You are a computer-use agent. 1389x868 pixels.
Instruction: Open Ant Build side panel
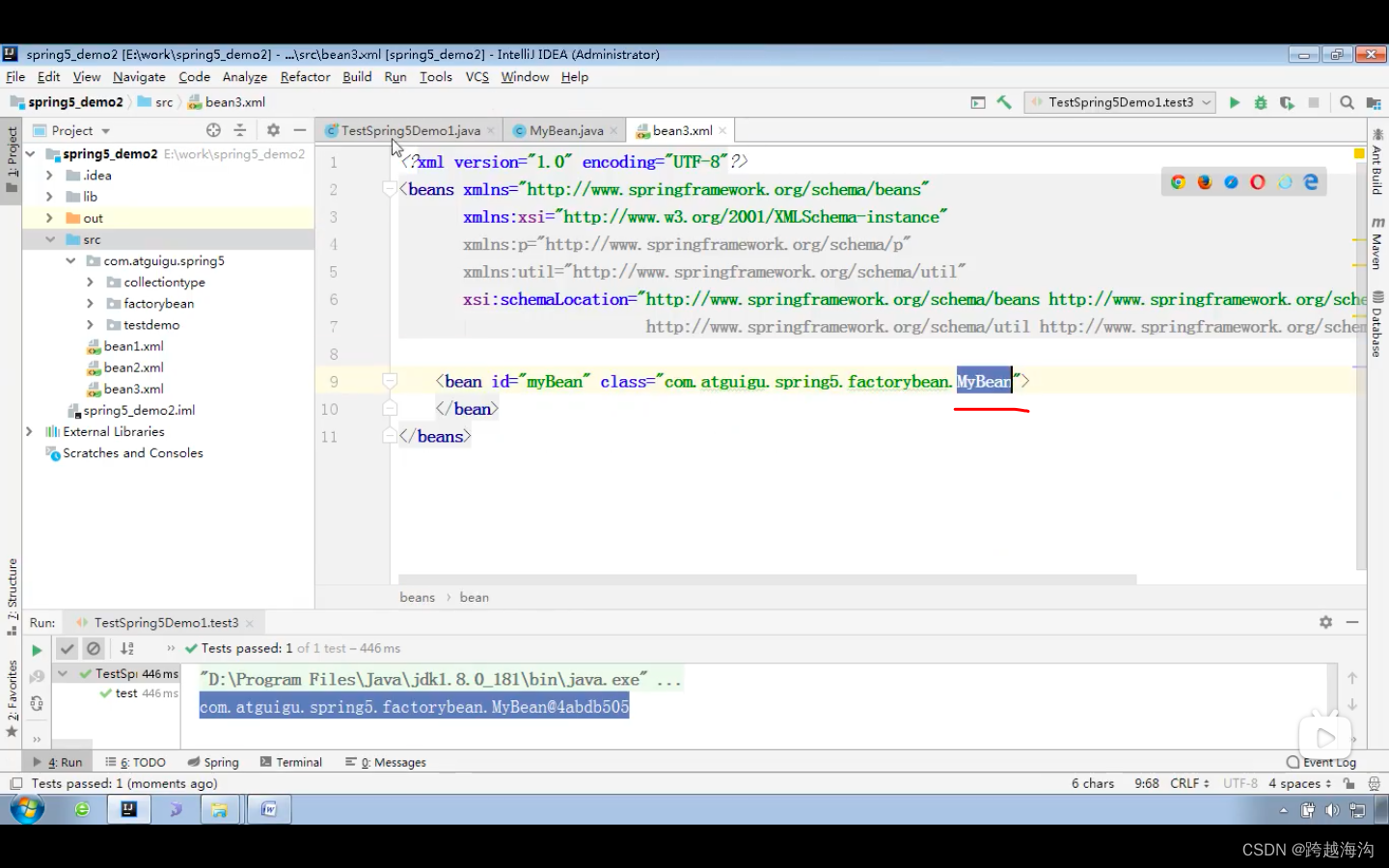click(x=1376, y=162)
